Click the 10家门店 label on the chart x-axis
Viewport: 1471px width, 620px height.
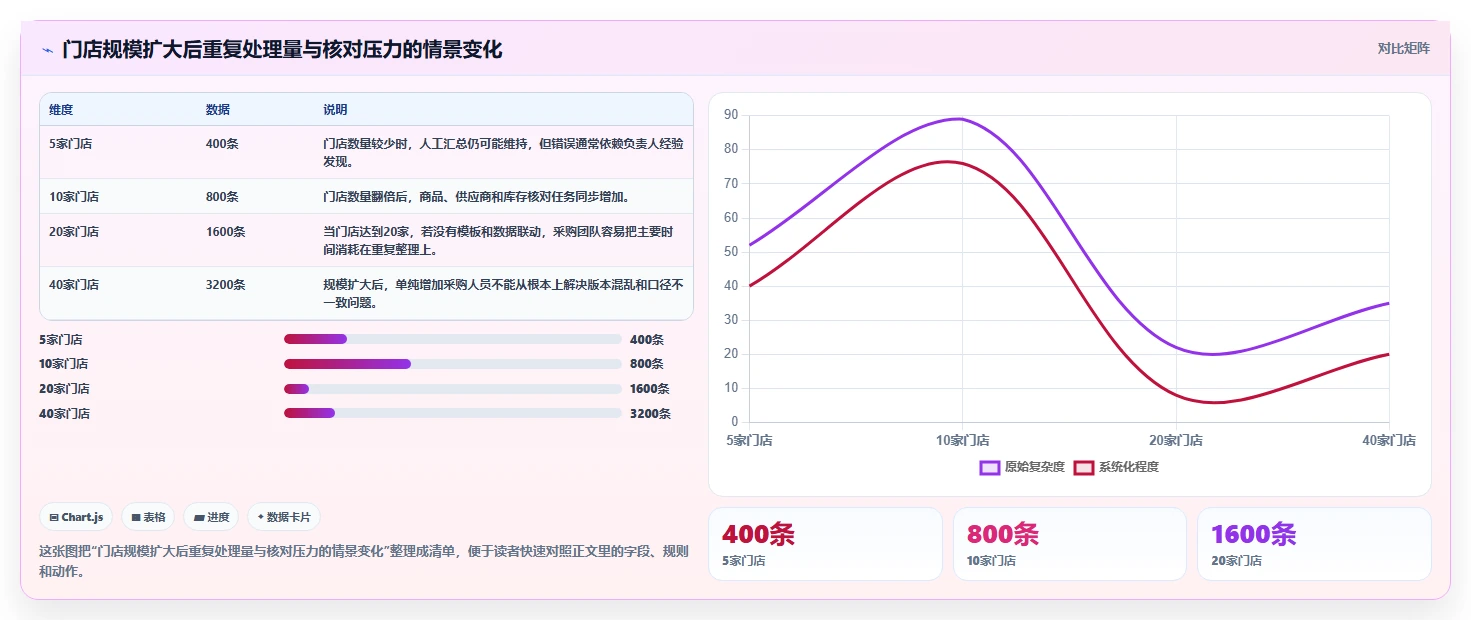coord(962,440)
